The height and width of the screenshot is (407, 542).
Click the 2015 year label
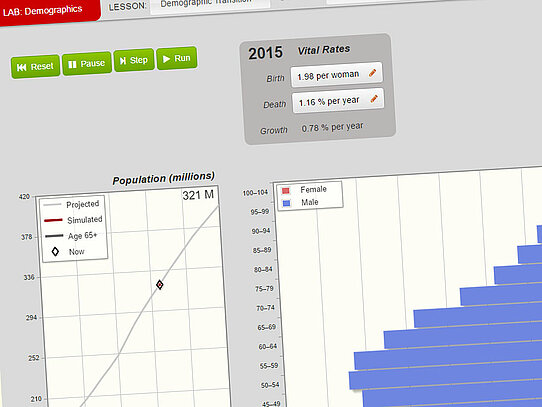tap(265, 53)
